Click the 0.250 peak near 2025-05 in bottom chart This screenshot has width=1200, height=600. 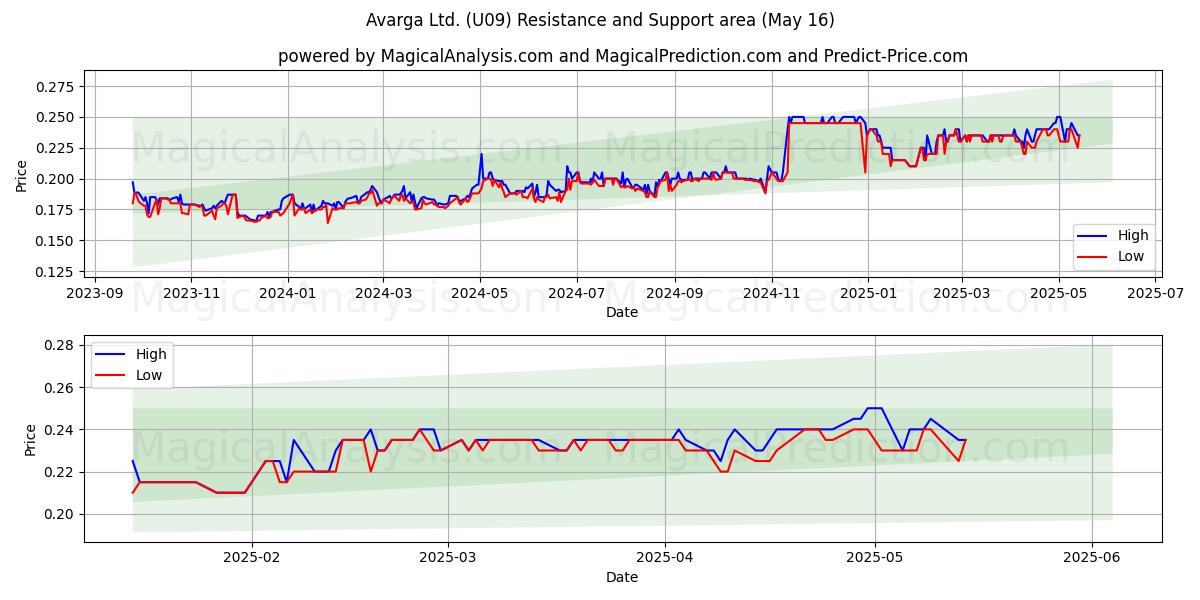873,408
